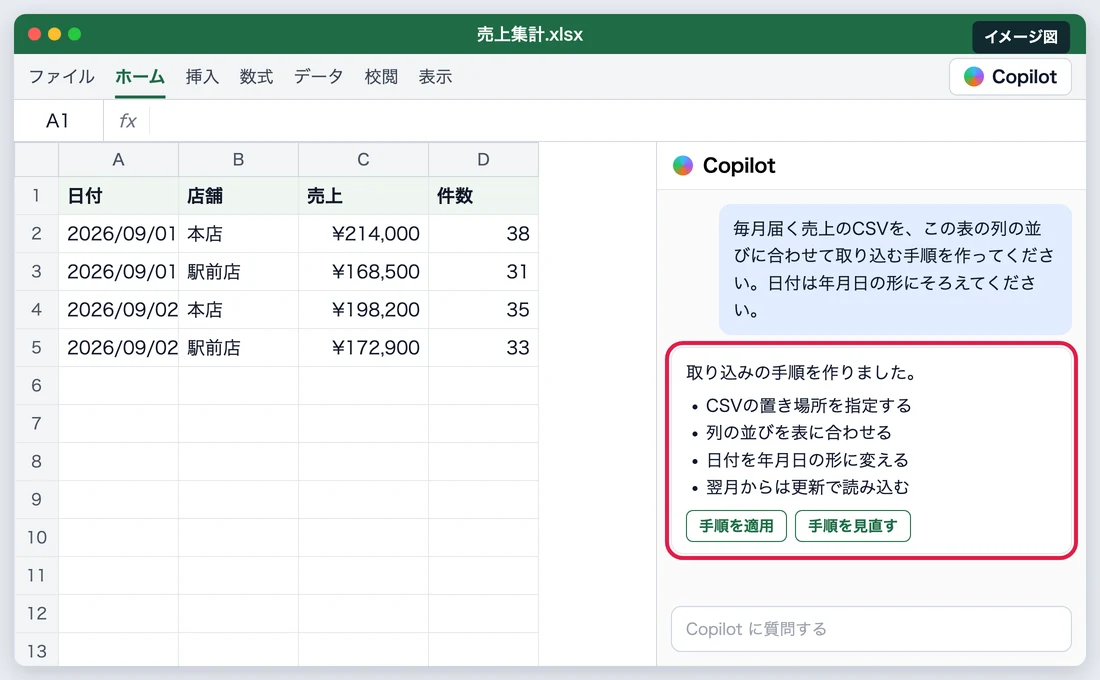
Task: Click the Copilot logo icon in panel header
Action: 683,166
